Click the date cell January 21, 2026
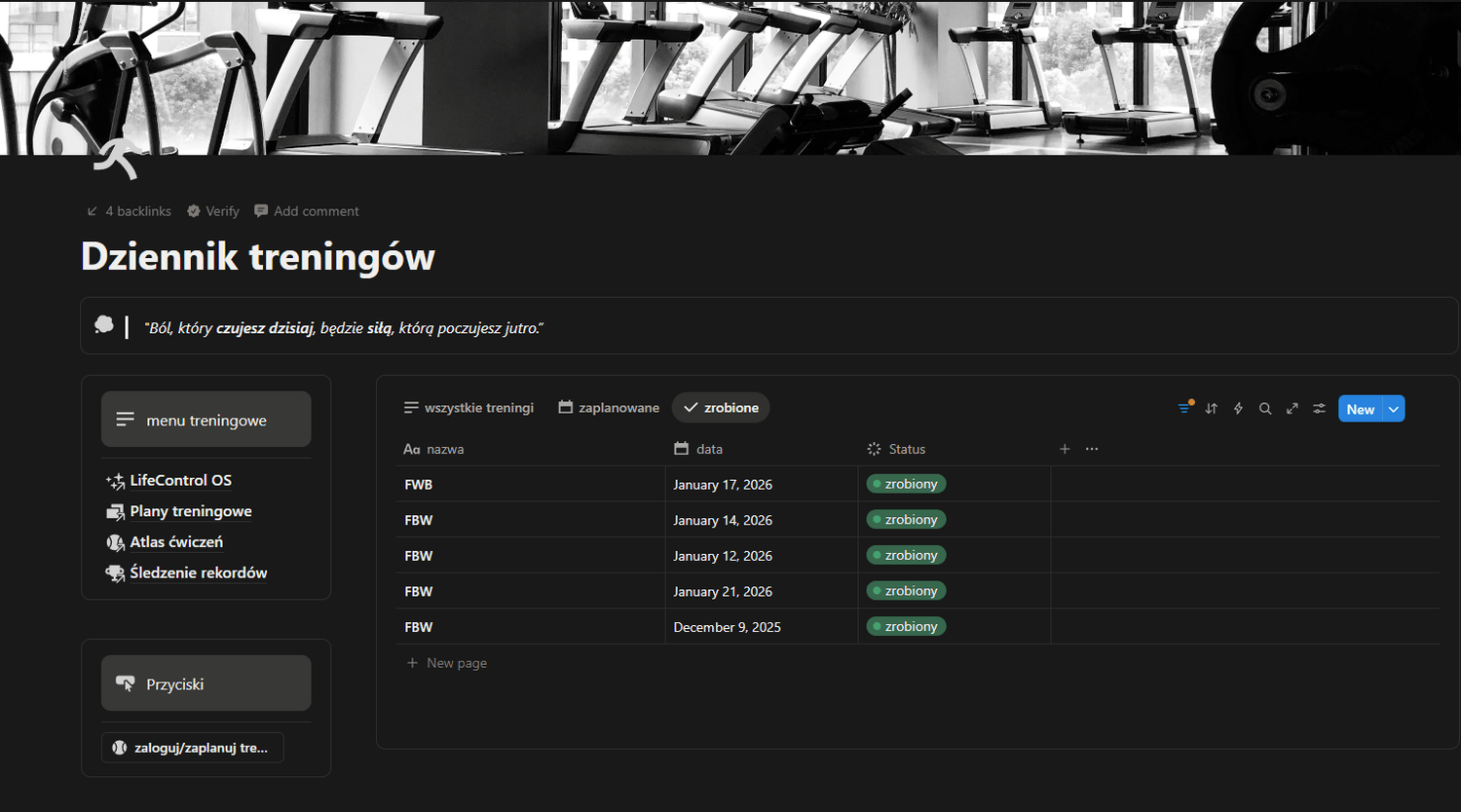The image size is (1461, 812). [x=762, y=591]
